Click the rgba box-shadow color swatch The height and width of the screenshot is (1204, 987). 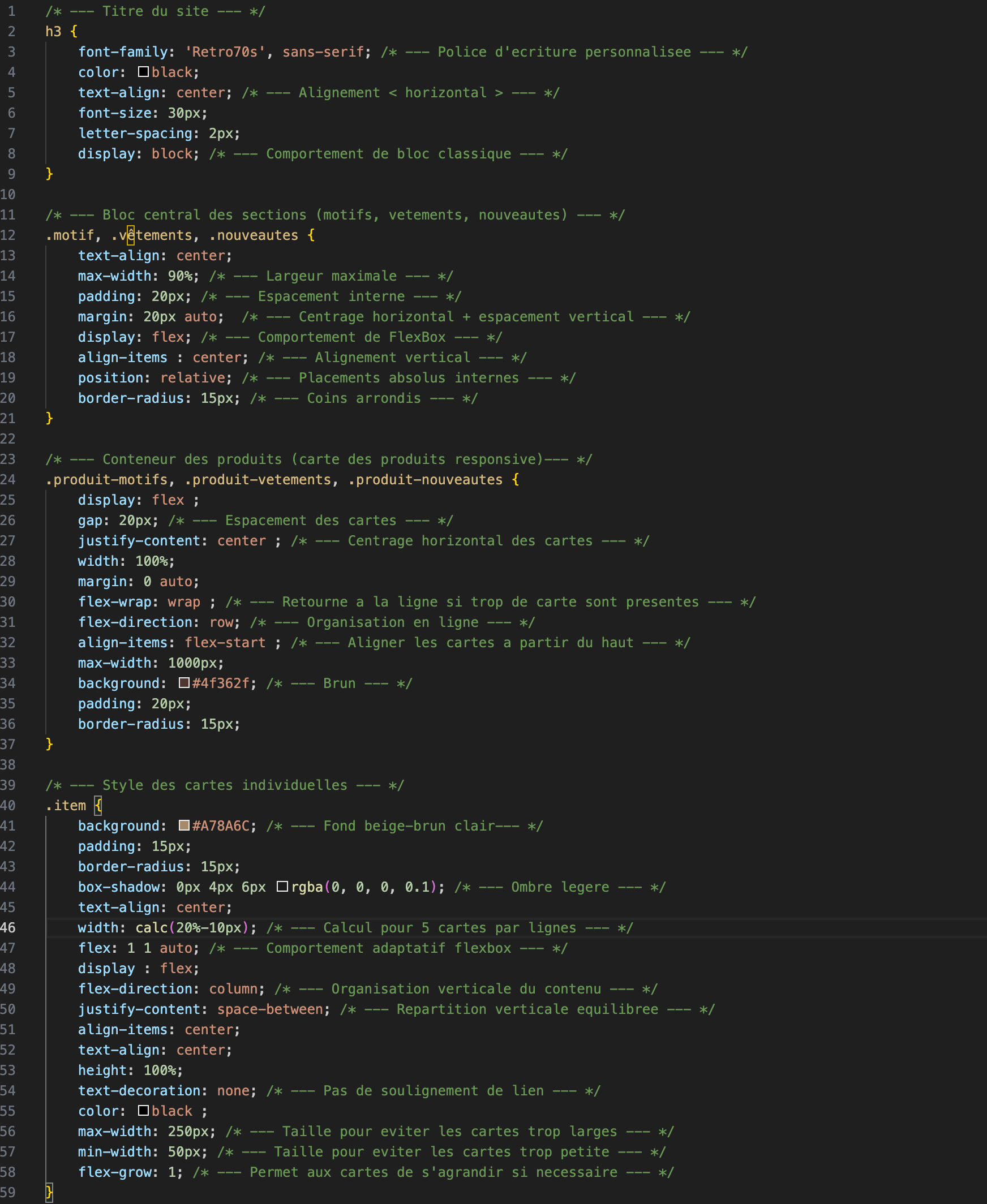282,887
